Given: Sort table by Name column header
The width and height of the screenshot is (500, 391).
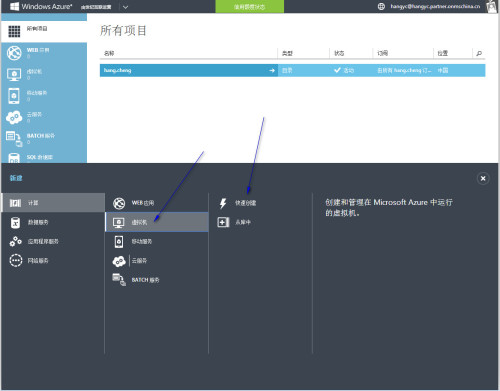Looking at the screenshot, I should point(109,53).
